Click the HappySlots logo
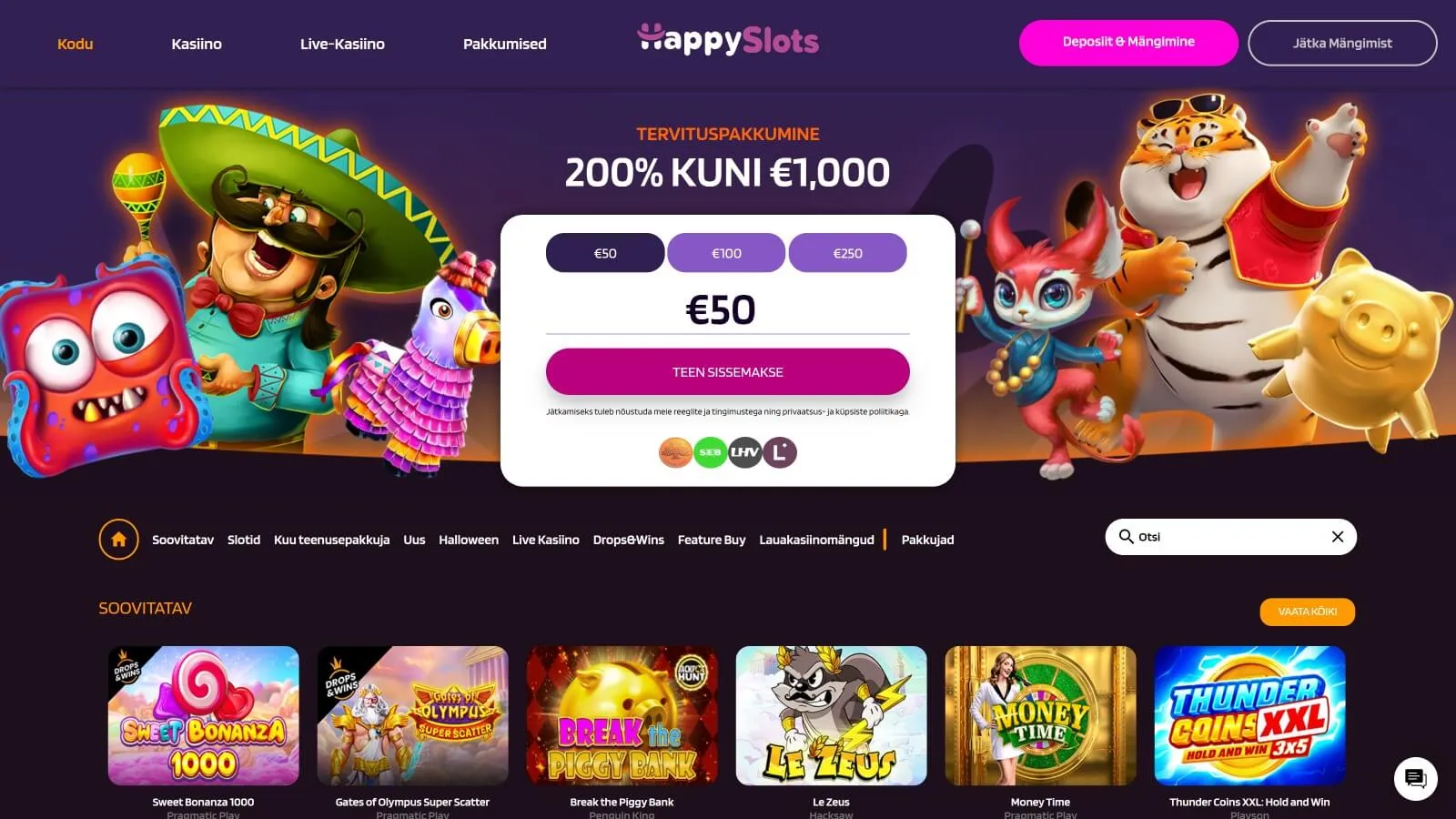 pyautogui.click(x=728, y=39)
